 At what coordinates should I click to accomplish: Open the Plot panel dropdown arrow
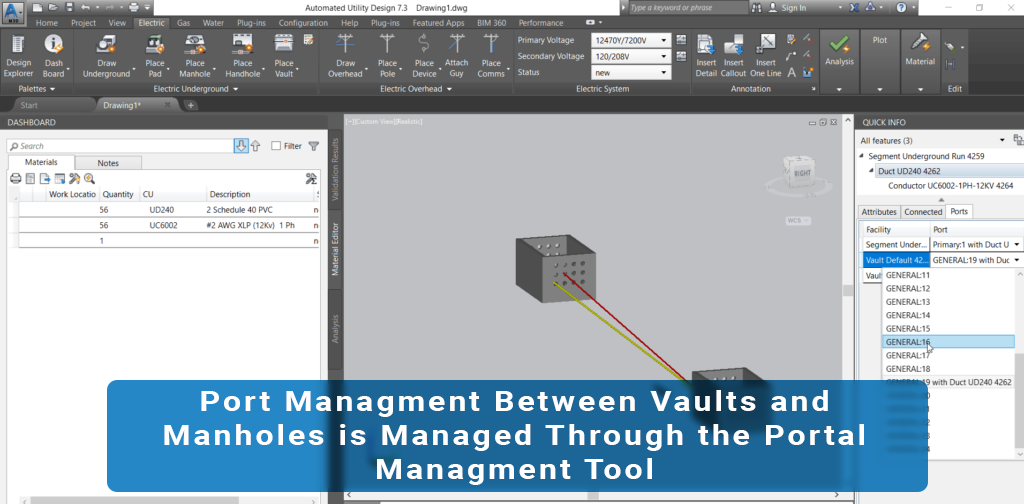pos(880,89)
